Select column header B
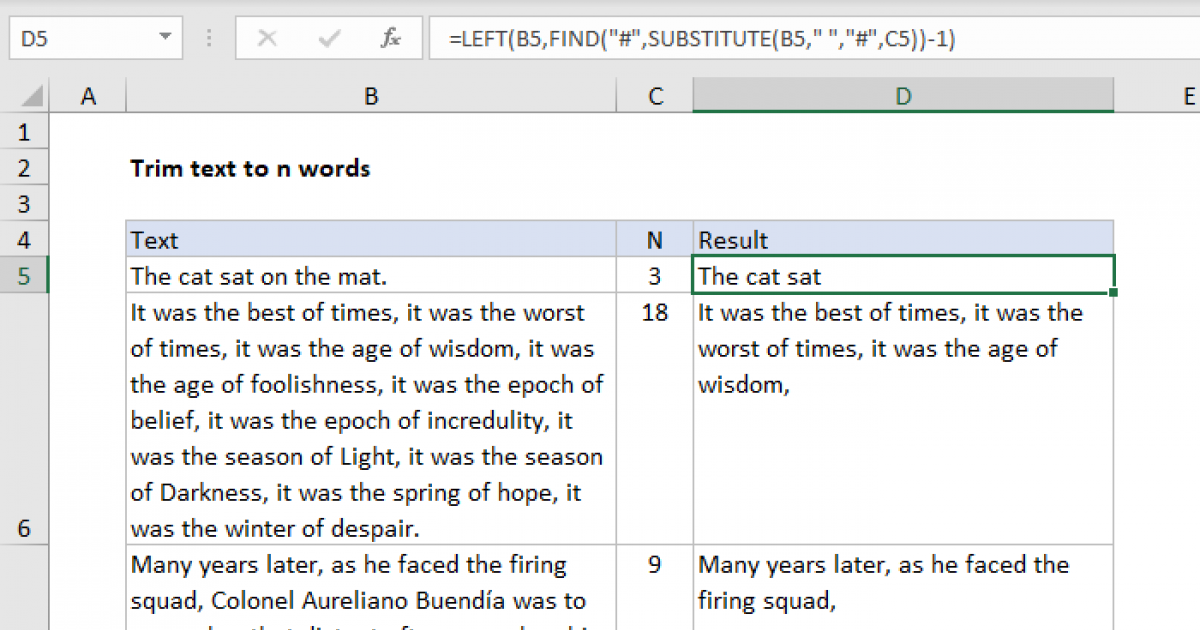Viewport: 1200px width, 630px height. [x=371, y=95]
